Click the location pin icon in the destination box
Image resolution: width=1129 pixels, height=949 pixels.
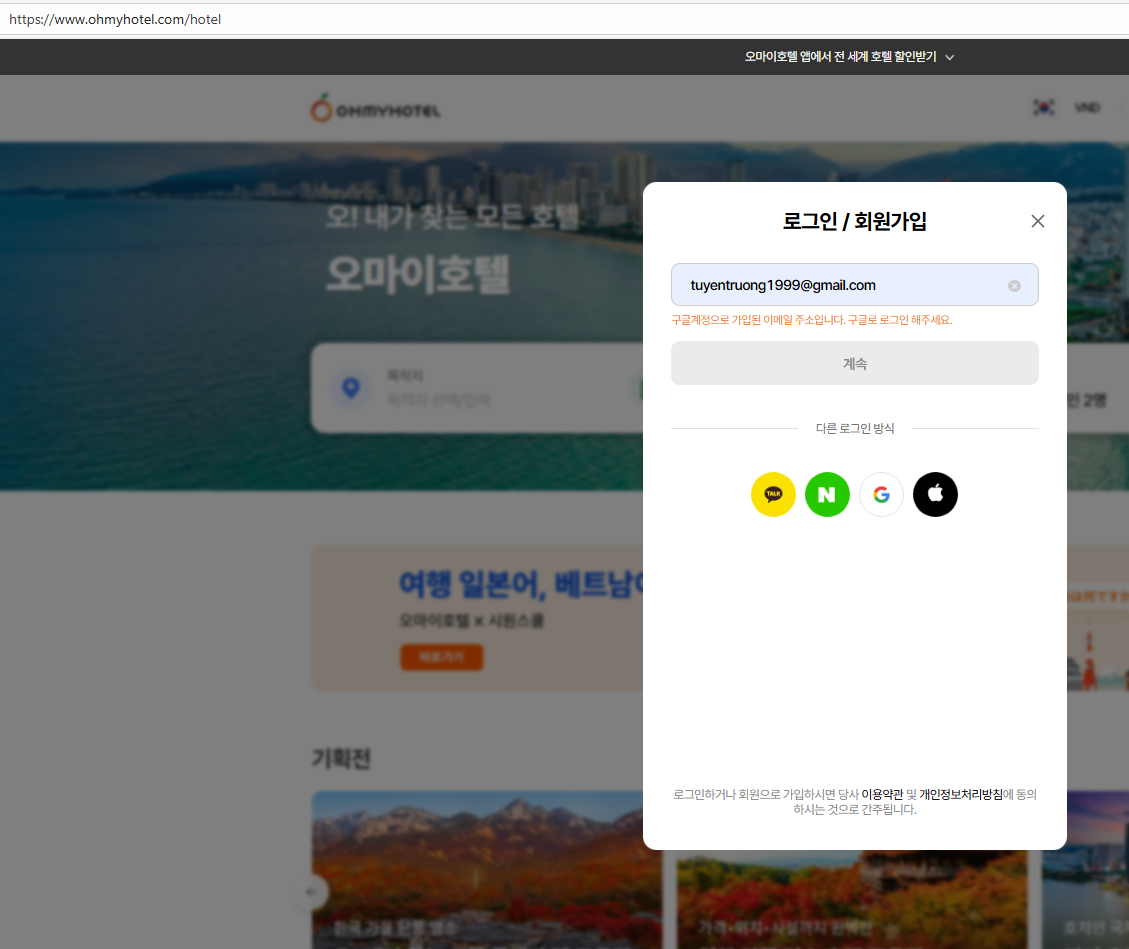(350, 388)
